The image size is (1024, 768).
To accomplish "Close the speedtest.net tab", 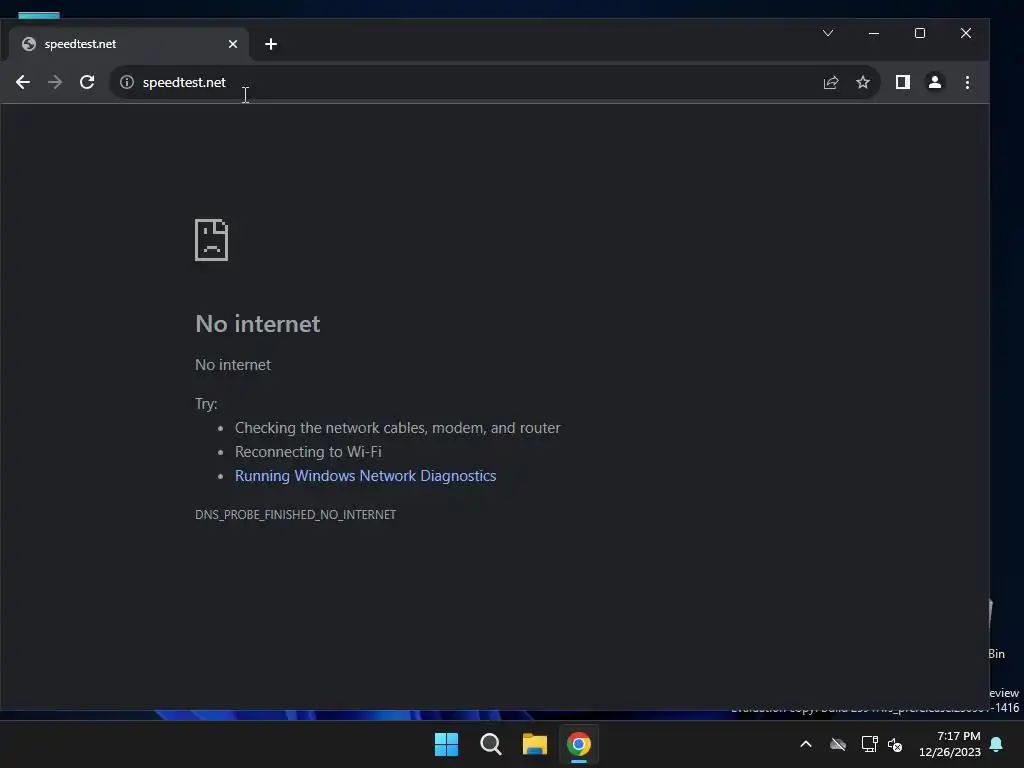I will pyautogui.click(x=233, y=44).
